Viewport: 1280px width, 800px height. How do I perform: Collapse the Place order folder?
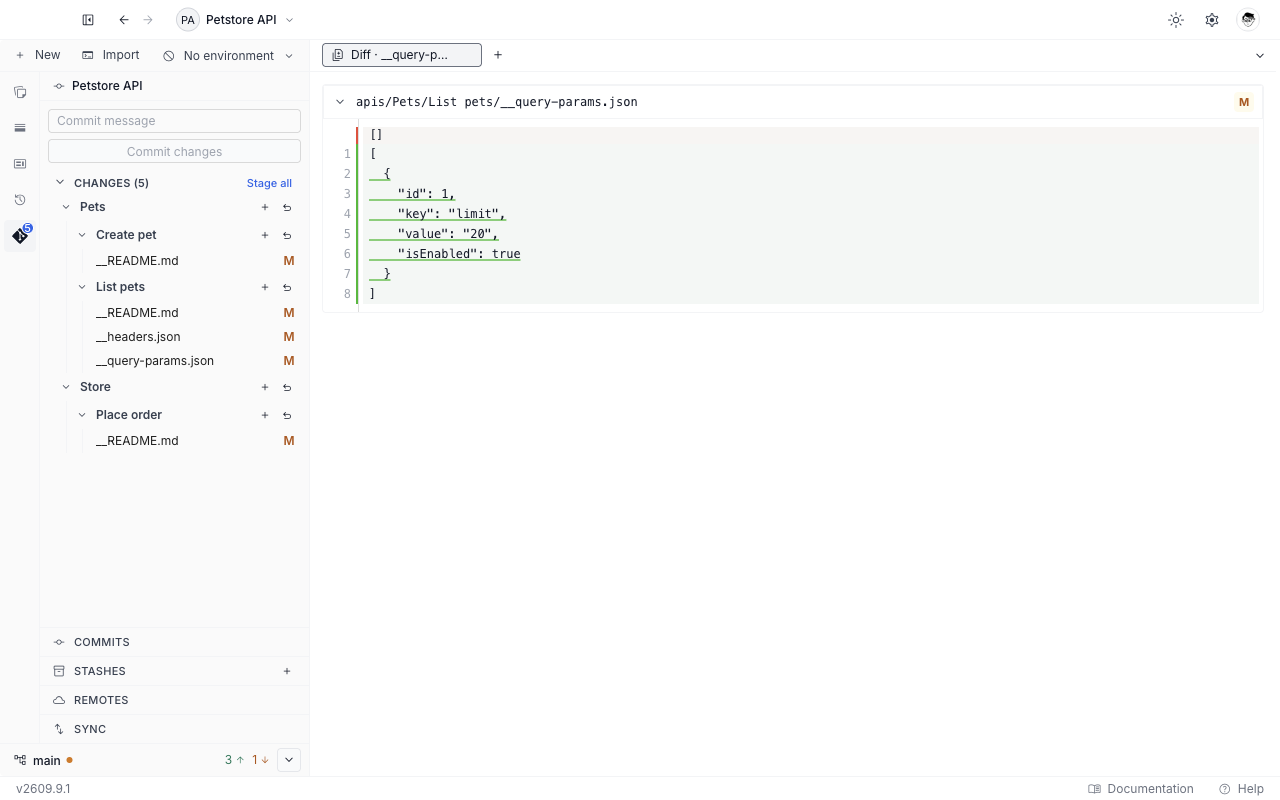pyautogui.click(x=82, y=415)
